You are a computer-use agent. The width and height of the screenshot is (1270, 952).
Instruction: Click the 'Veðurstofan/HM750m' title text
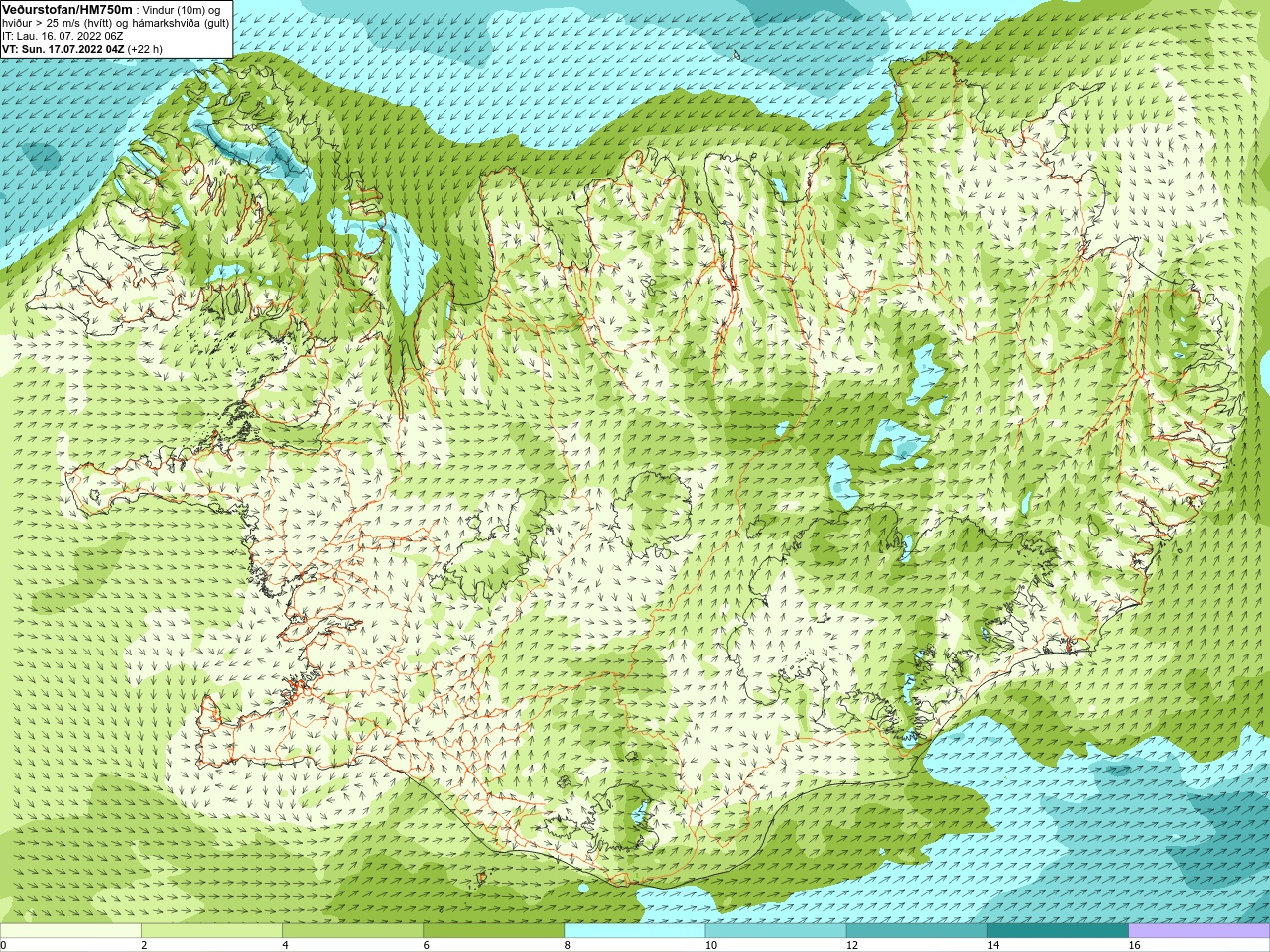coord(66,10)
